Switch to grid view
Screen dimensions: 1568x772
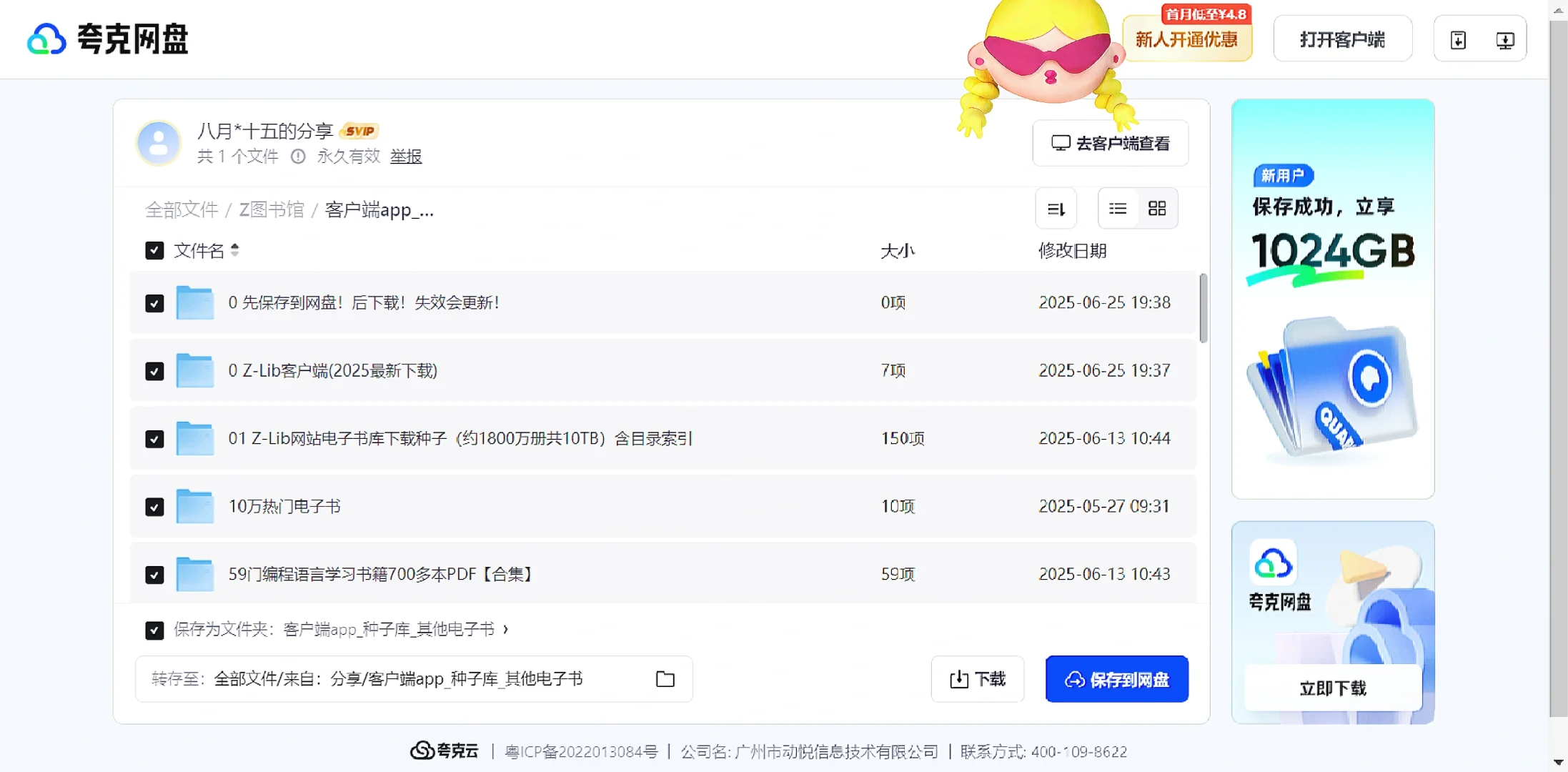1157,208
